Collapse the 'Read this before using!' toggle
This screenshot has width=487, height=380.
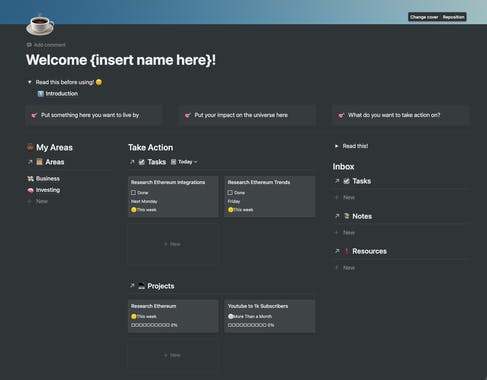click(29, 82)
